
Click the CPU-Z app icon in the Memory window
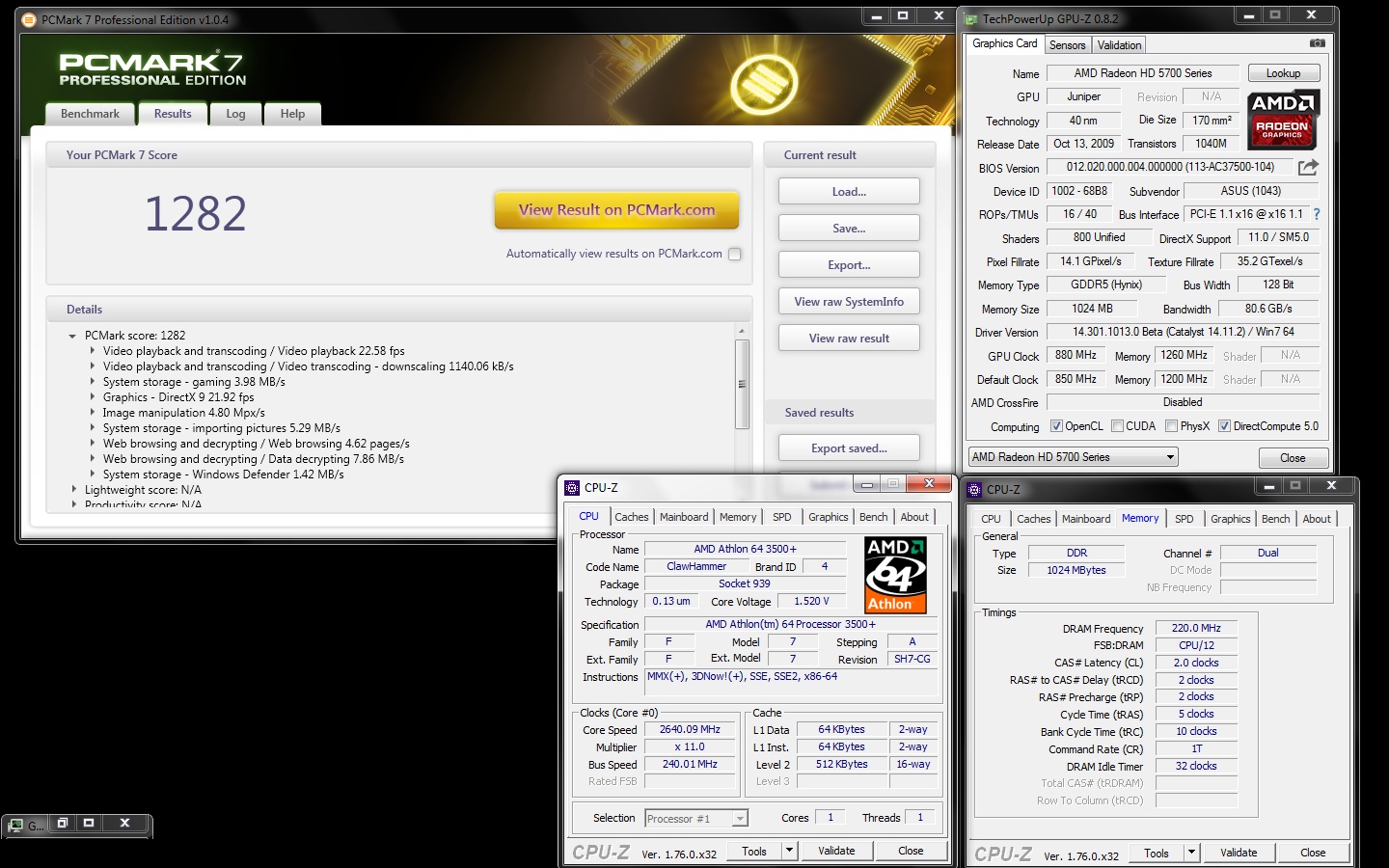[974, 490]
